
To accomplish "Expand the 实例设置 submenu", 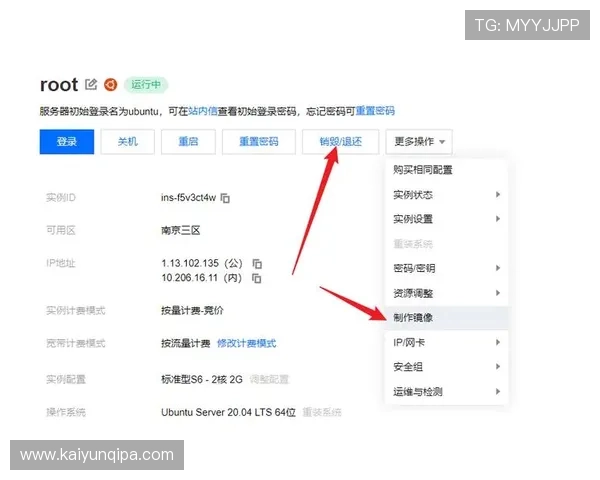I will click(447, 219).
